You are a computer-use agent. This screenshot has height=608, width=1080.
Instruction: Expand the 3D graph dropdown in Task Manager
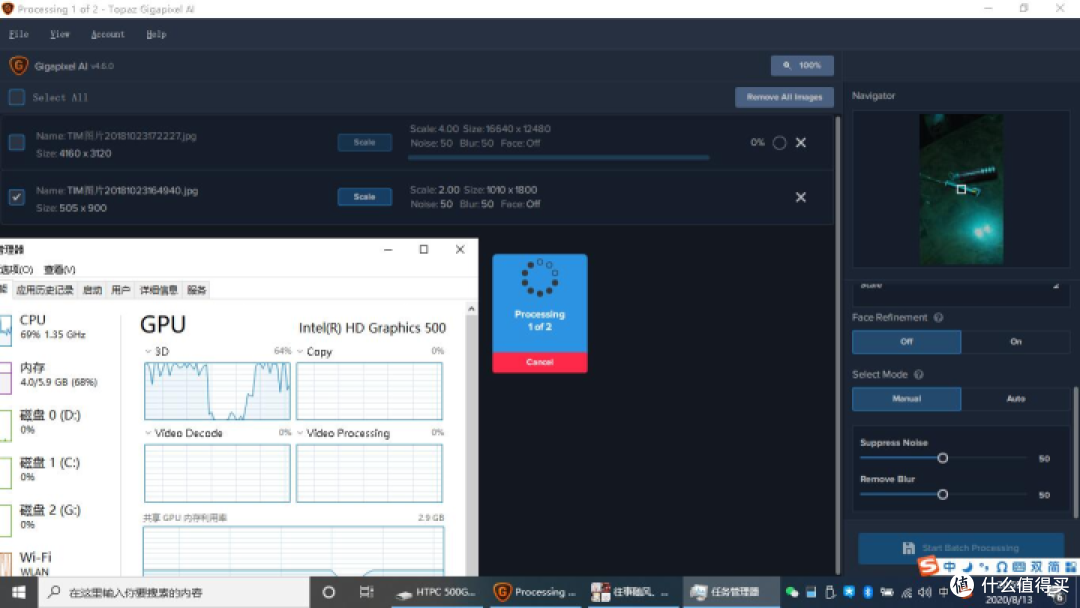[147, 351]
